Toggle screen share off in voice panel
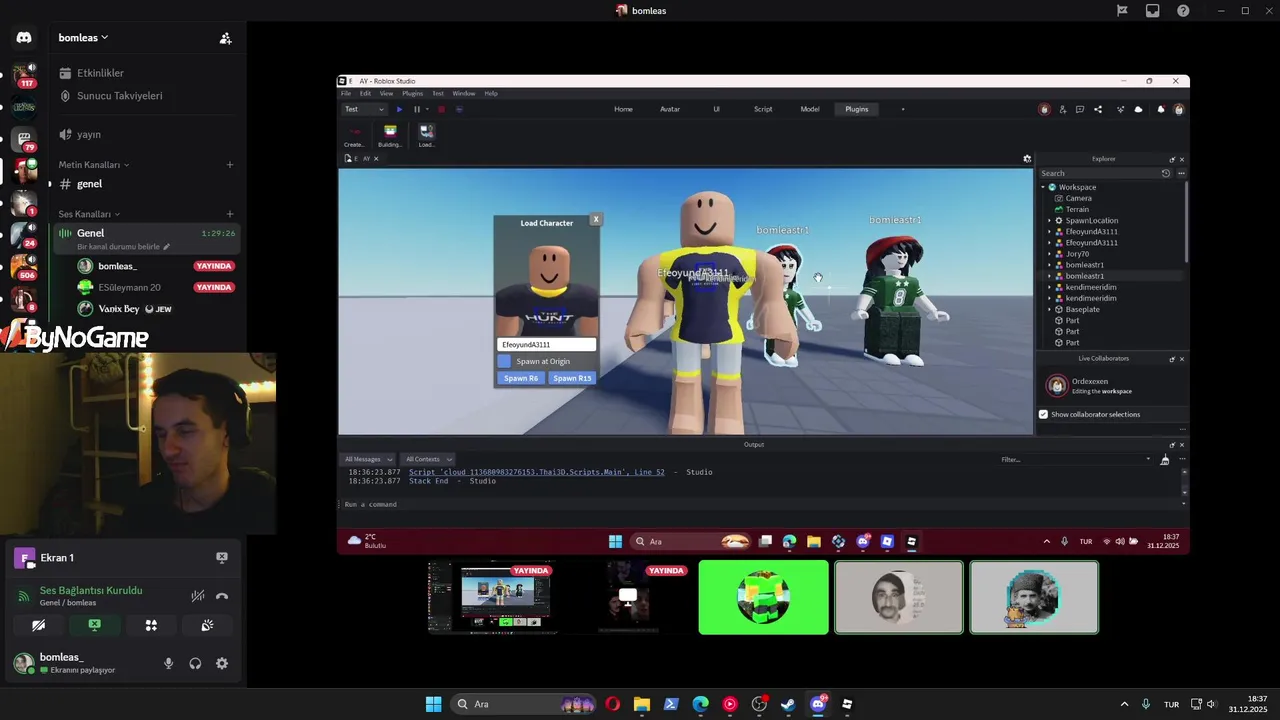The image size is (1280, 720). (x=94, y=625)
